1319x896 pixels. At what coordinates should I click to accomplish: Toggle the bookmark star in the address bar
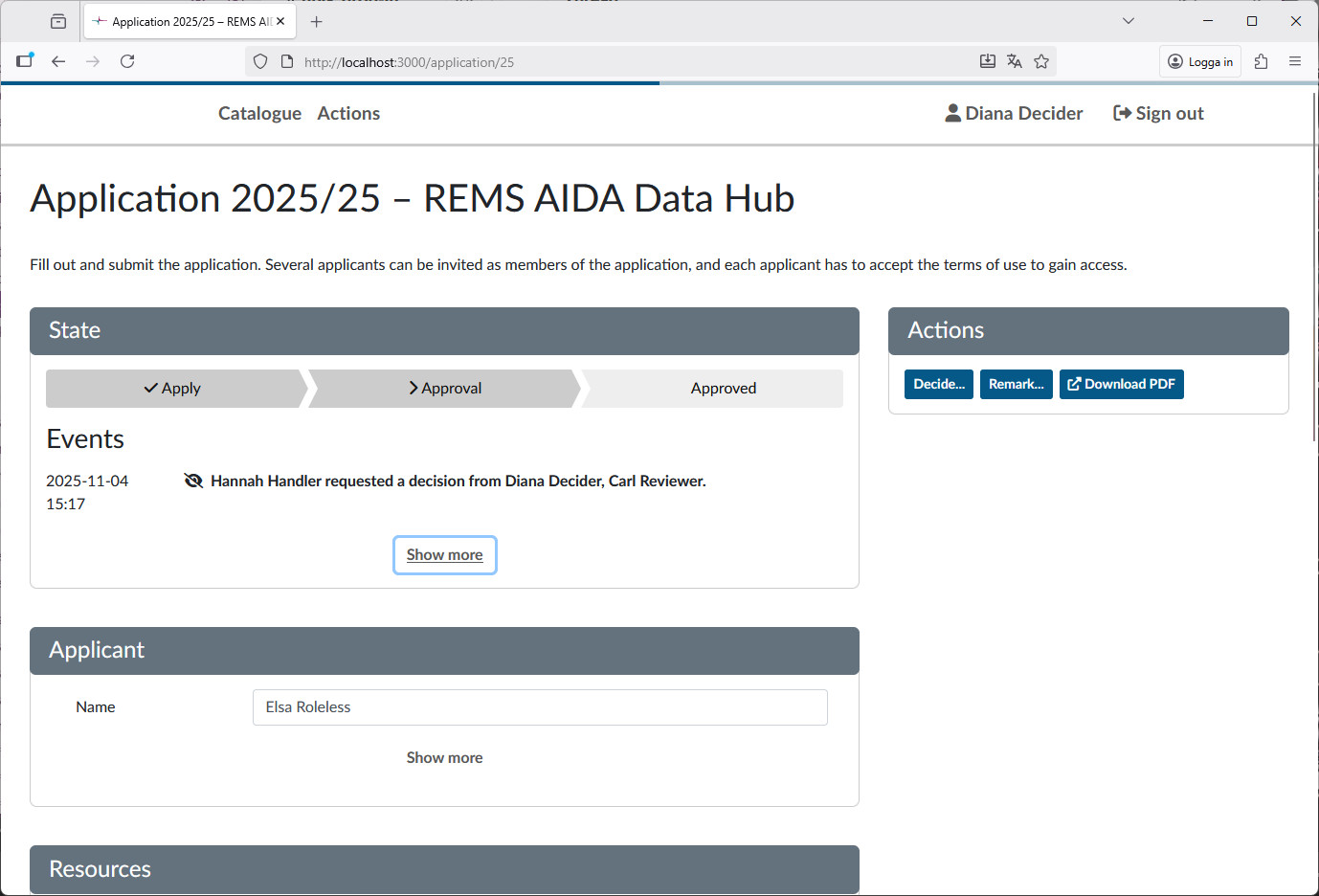point(1041,60)
